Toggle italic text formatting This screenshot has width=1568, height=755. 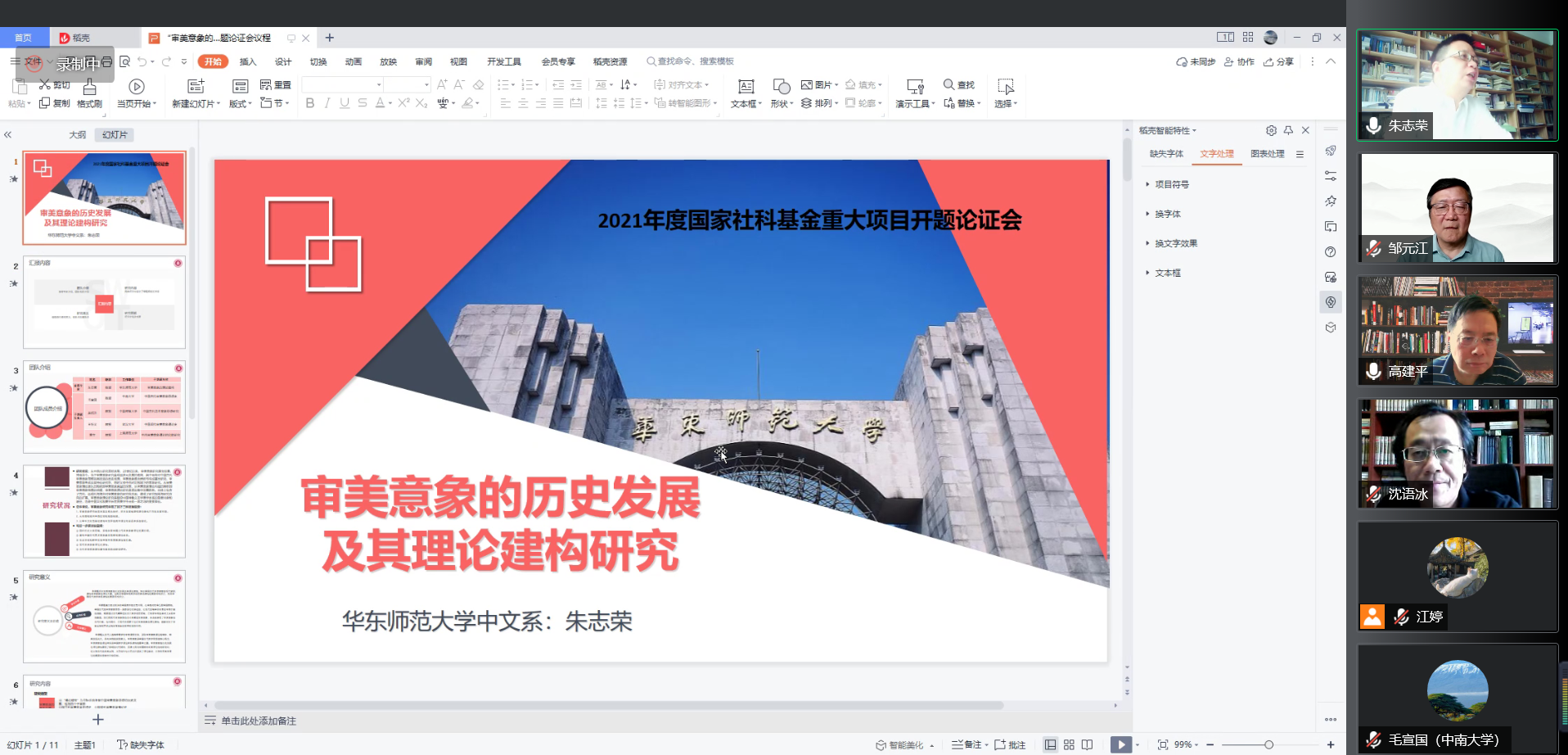pos(327,103)
